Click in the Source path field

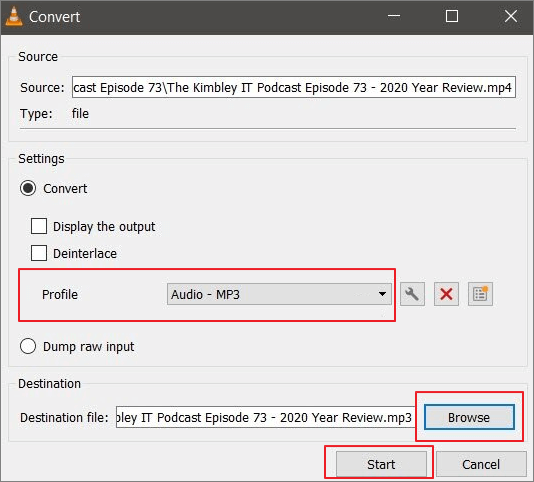coord(294,88)
